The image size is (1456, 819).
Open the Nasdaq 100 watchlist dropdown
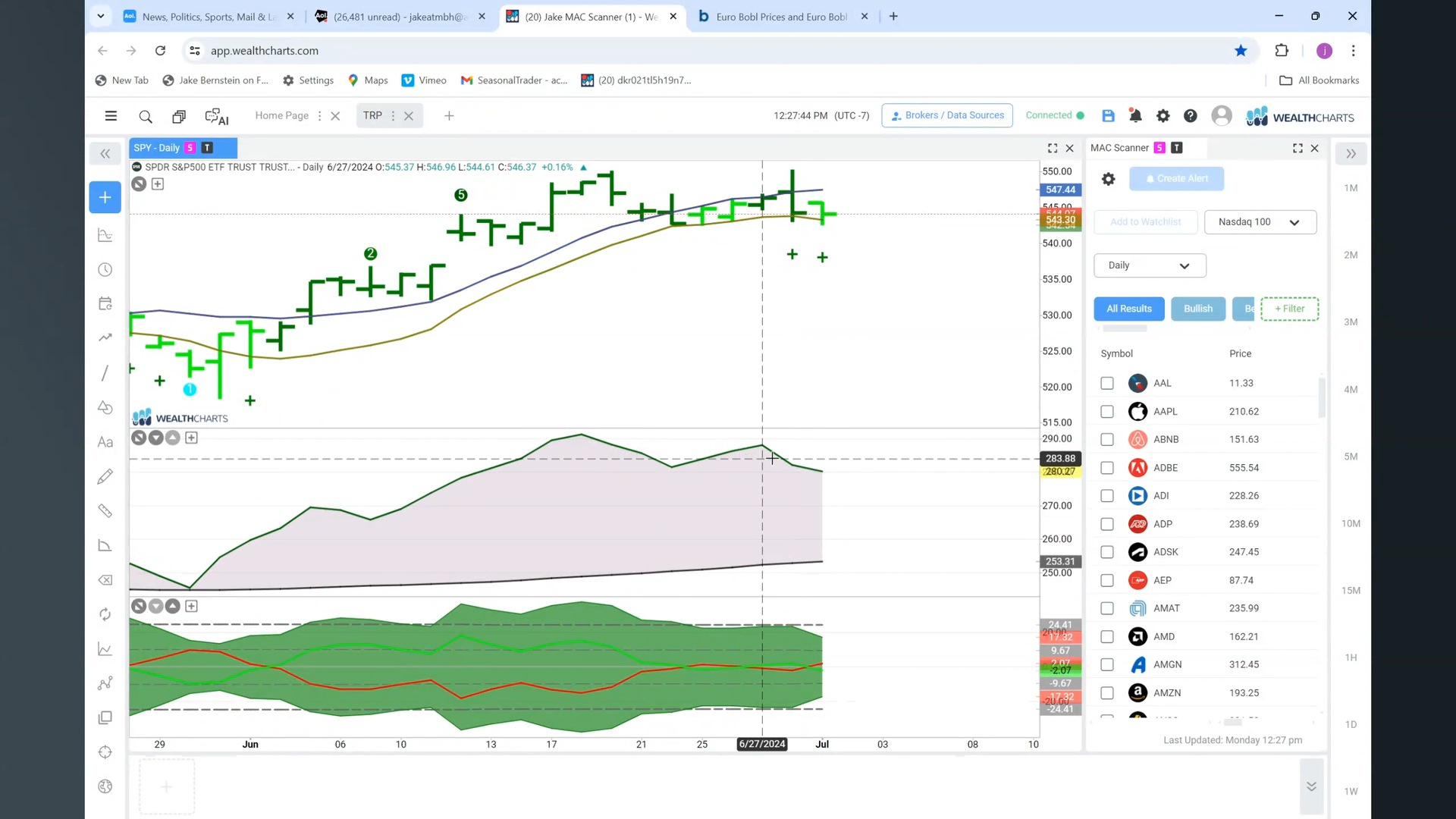pos(1260,222)
